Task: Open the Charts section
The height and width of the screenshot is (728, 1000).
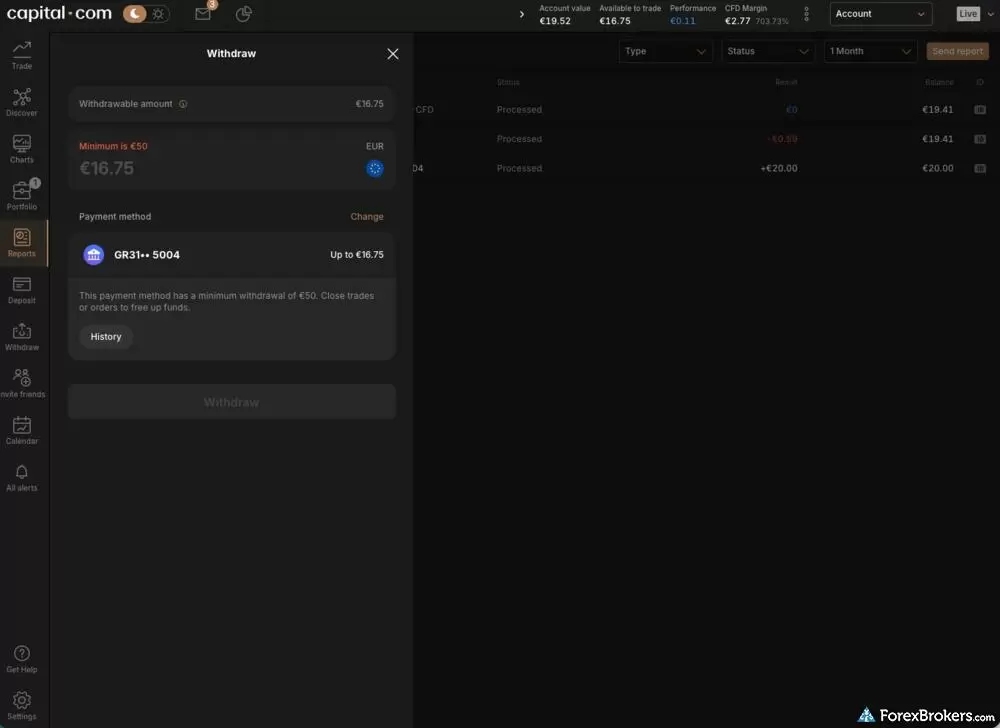Action: point(22,149)
